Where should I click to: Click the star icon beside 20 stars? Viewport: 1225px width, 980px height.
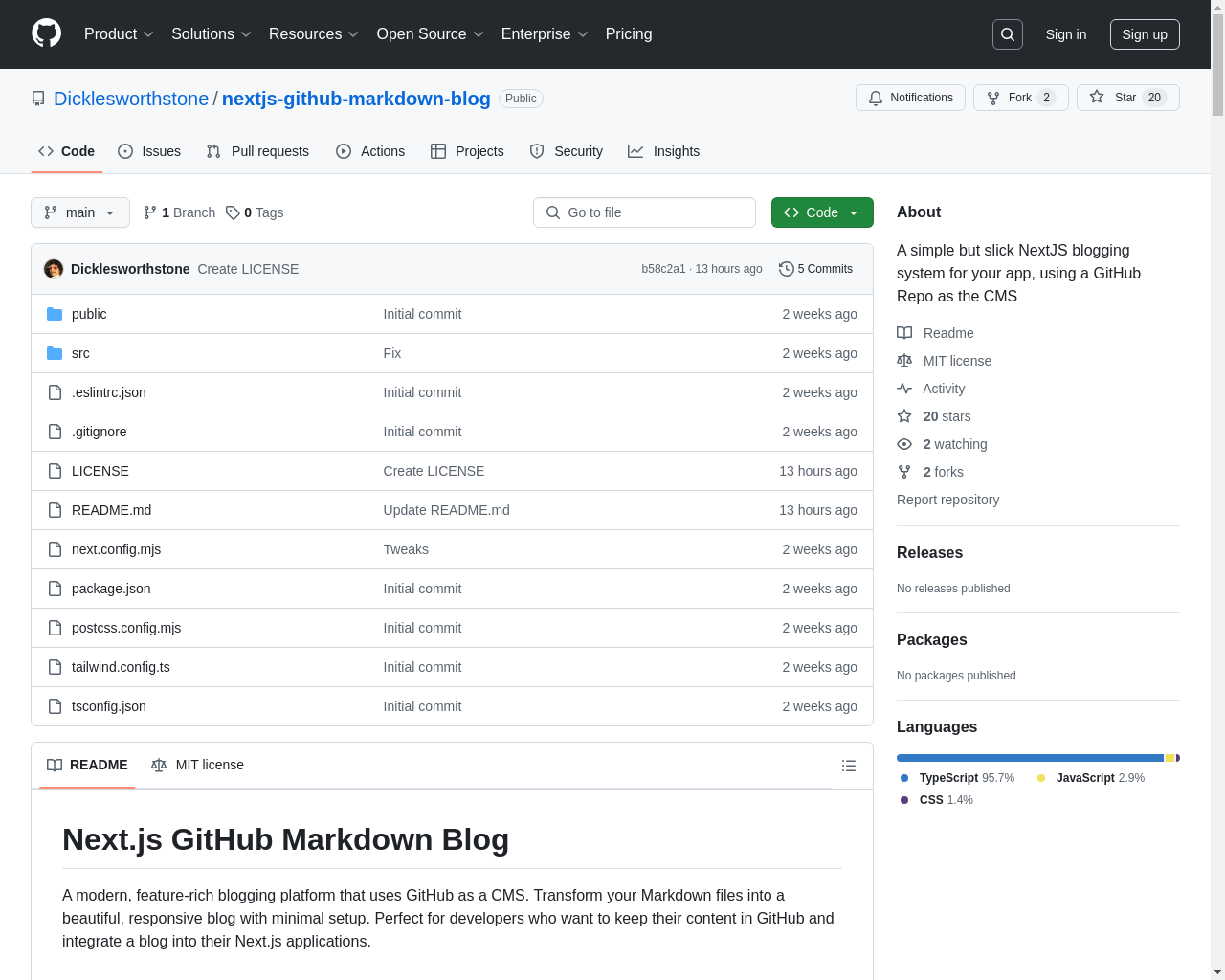tap(904, 416)
